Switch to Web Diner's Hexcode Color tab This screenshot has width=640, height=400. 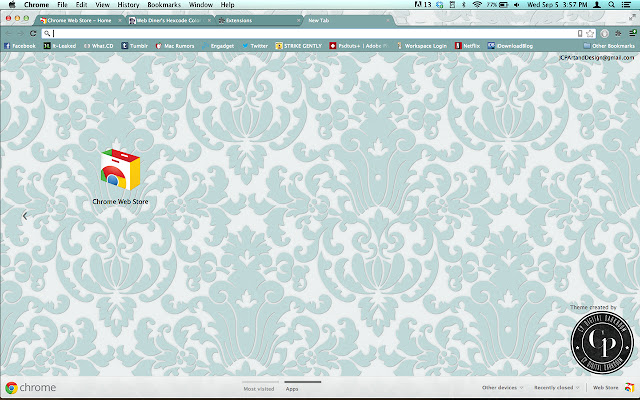(168, 20)
